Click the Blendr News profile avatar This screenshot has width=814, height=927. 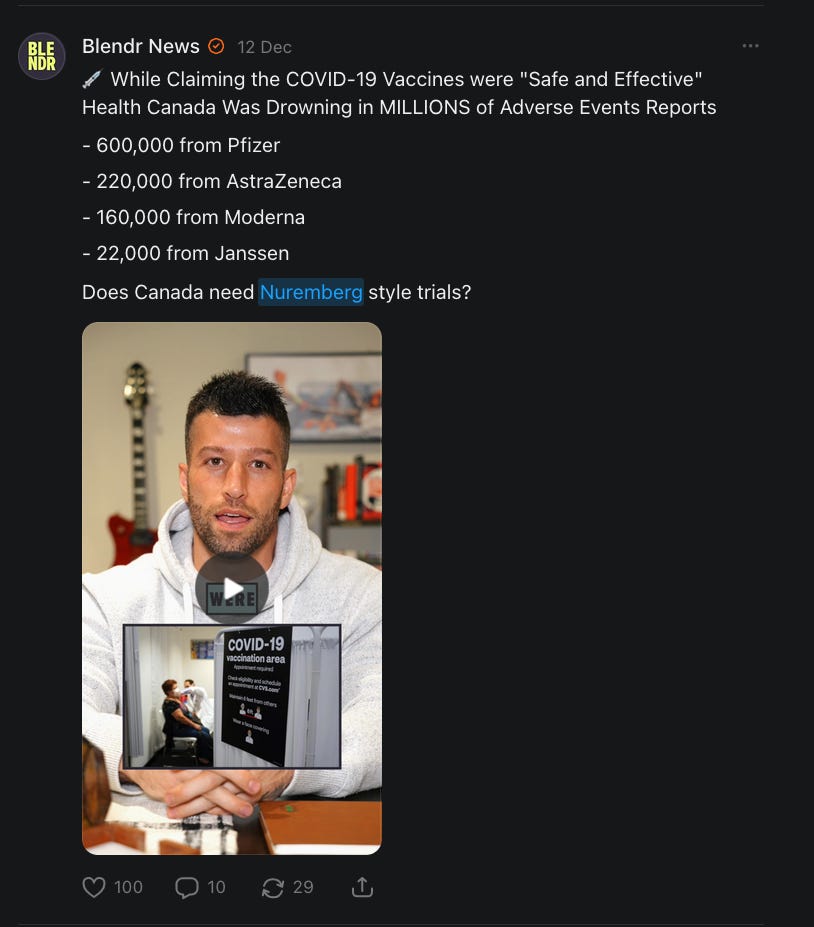click(x=41, y=56)
